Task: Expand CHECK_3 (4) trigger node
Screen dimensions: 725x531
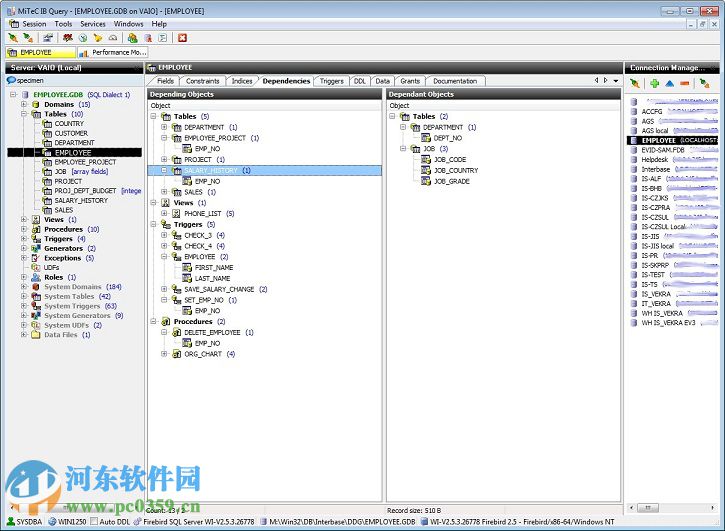Action: click(164, 235)
